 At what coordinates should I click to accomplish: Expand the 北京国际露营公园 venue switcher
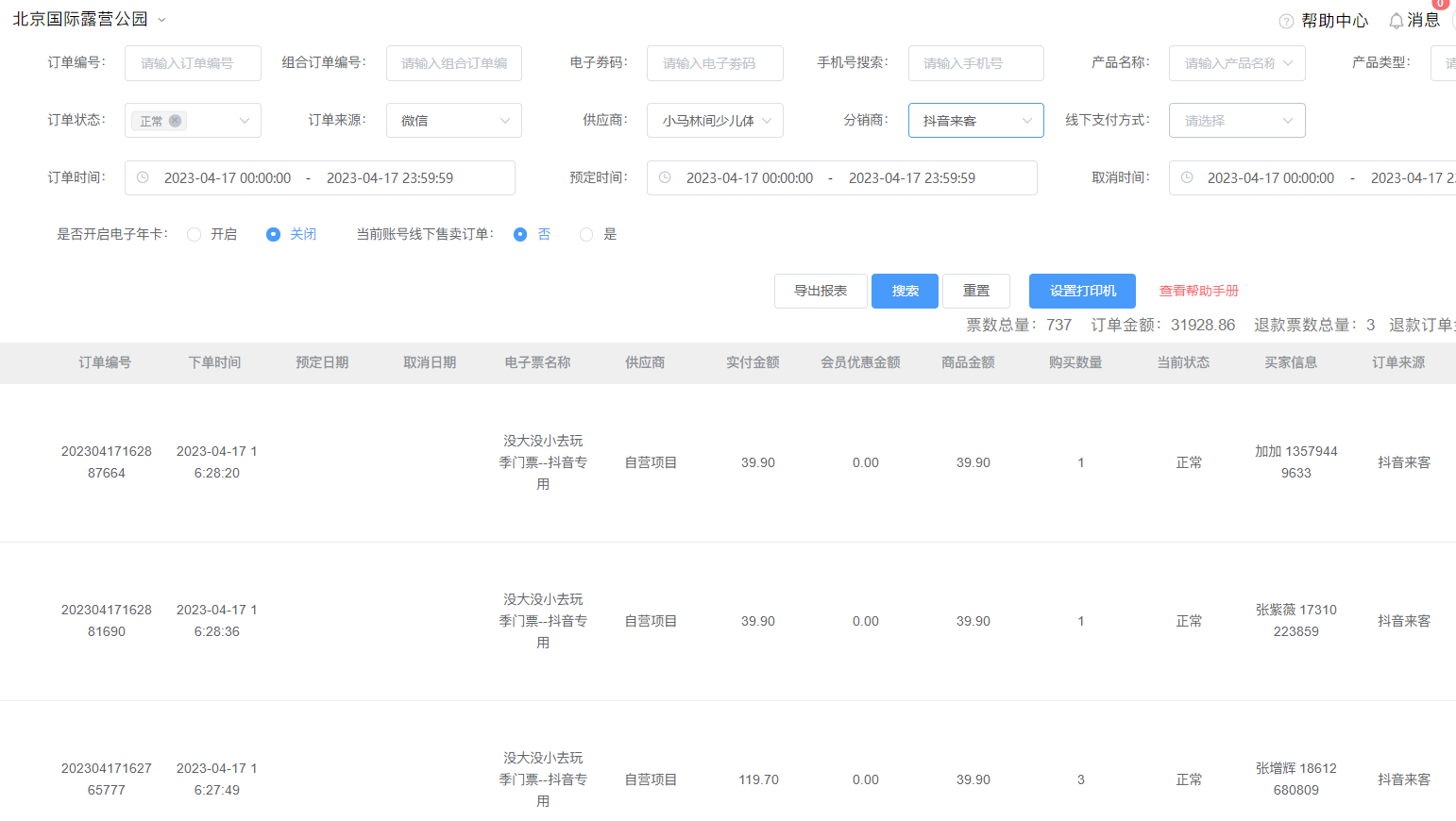161,18
